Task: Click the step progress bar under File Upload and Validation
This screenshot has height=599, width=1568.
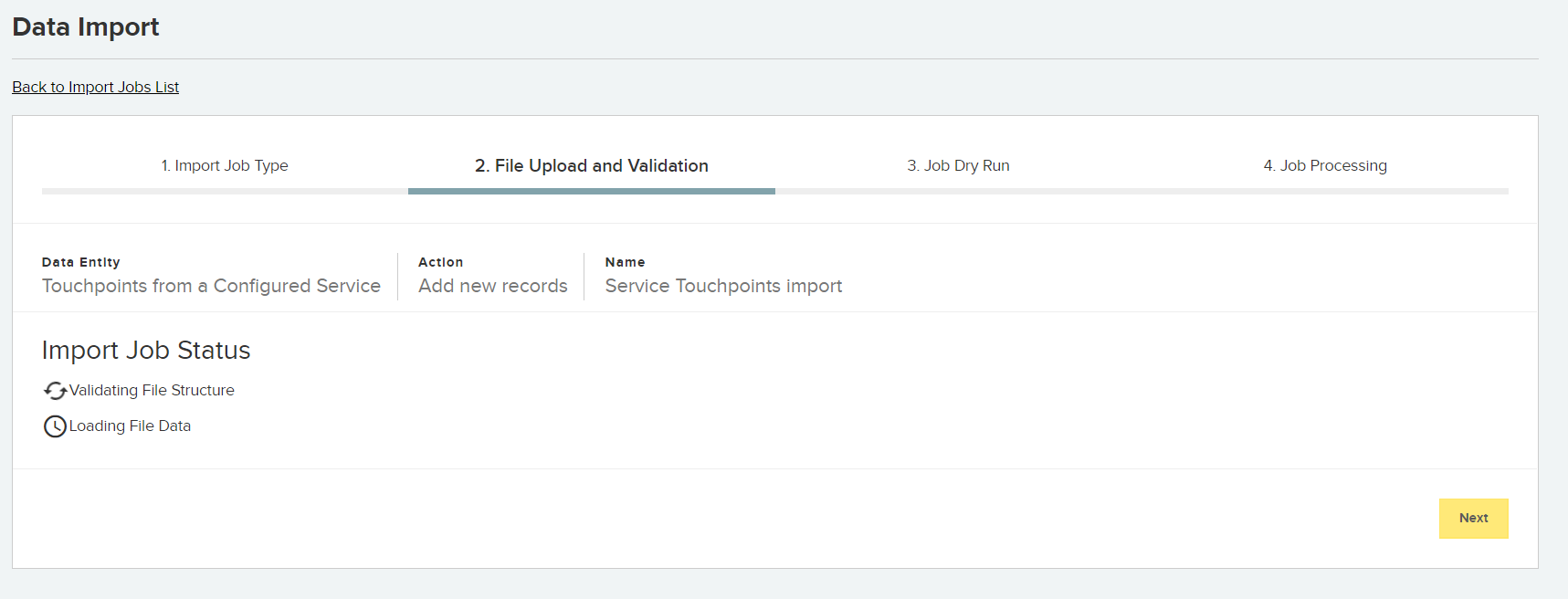Action: click(x=592, y=191)
